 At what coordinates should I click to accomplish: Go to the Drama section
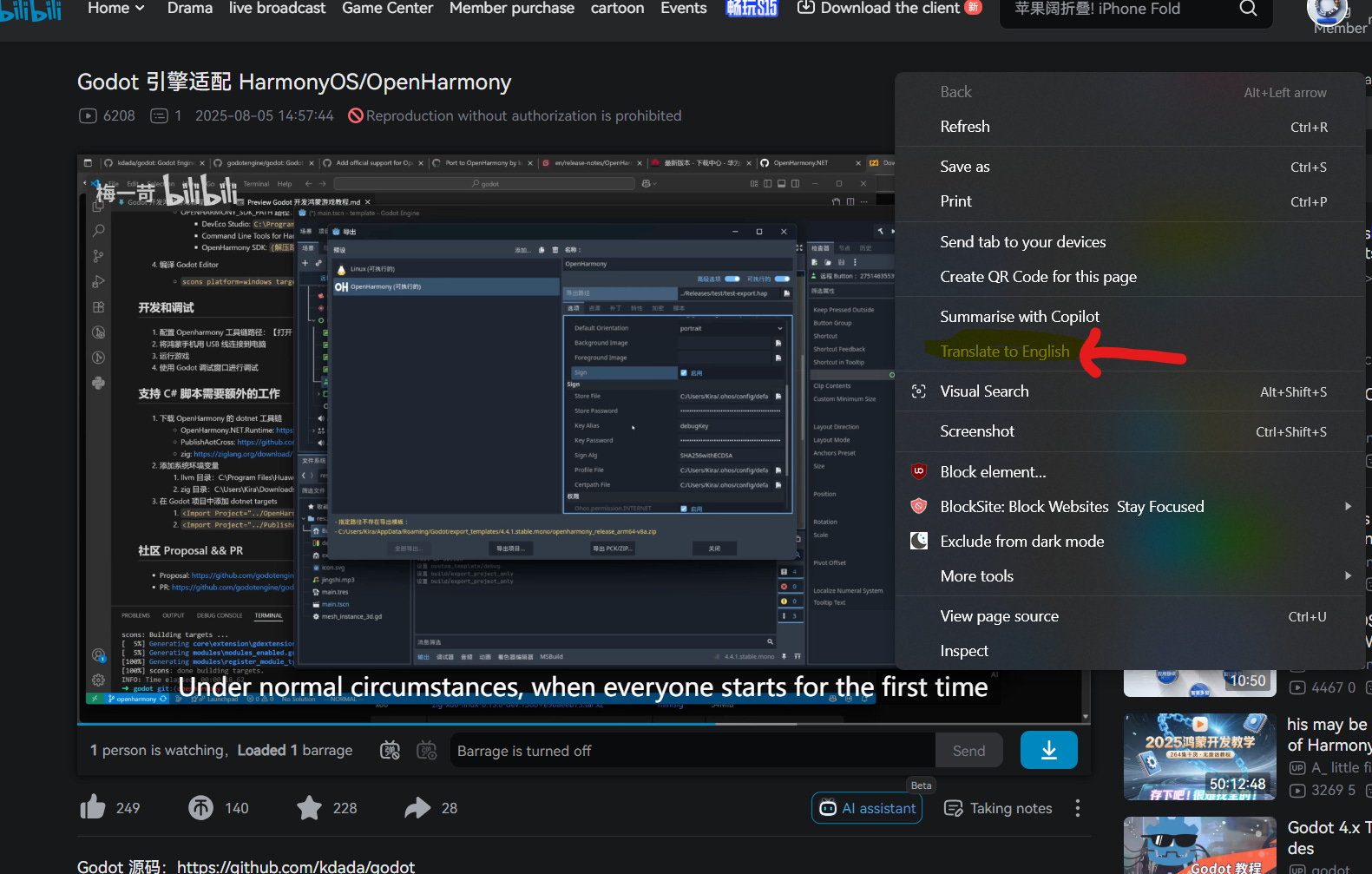click(189, 8)
